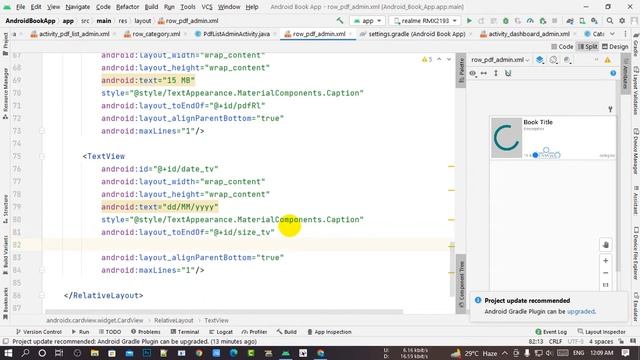This screenshot has width=640, height=360.
Task: Open the Android profiler gauge icon in toolbar
Action: click(530, 21)
